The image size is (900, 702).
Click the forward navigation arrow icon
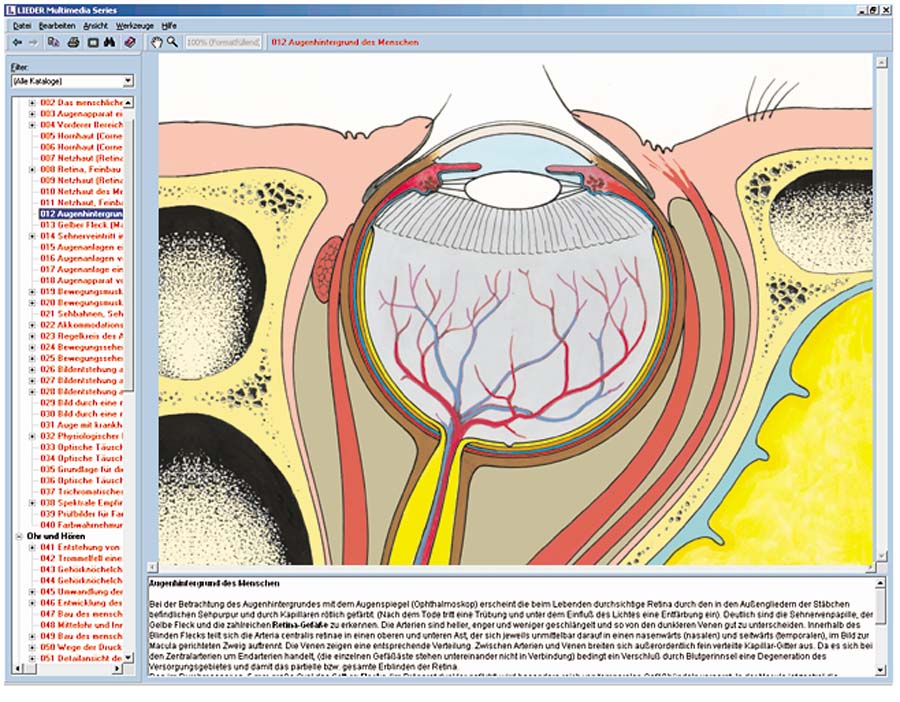33,42
